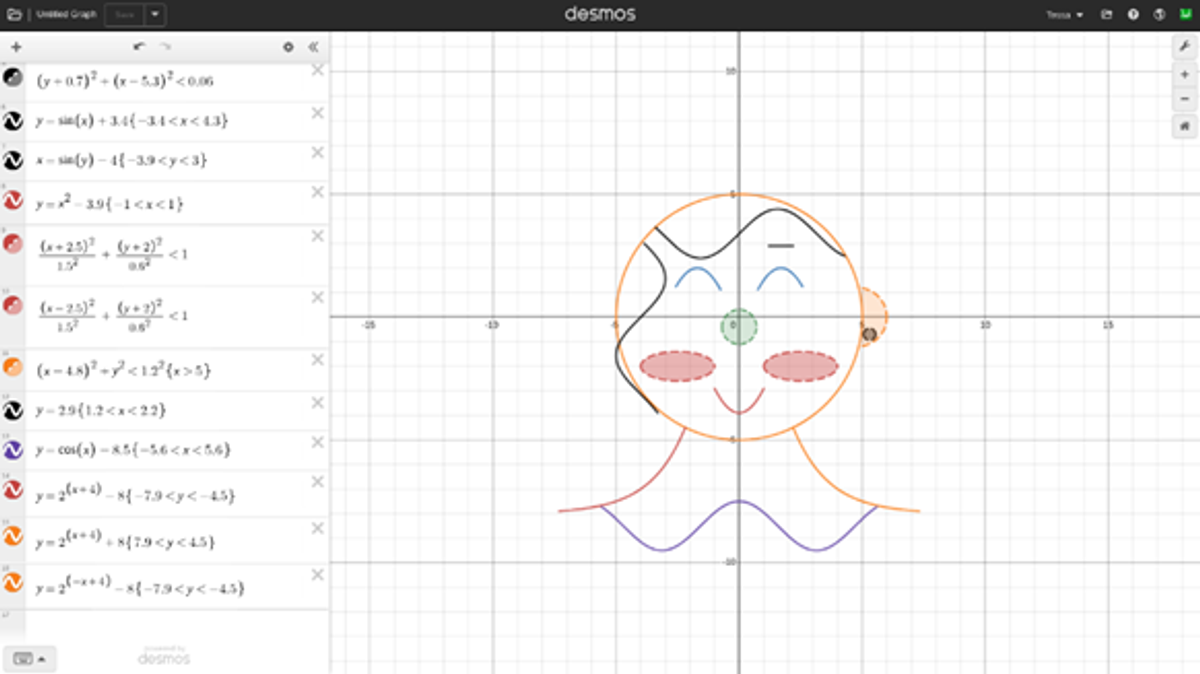Zoom out of the graph
The width and height of the screenshot is (1200, 674).
[x=1184, y=99]
